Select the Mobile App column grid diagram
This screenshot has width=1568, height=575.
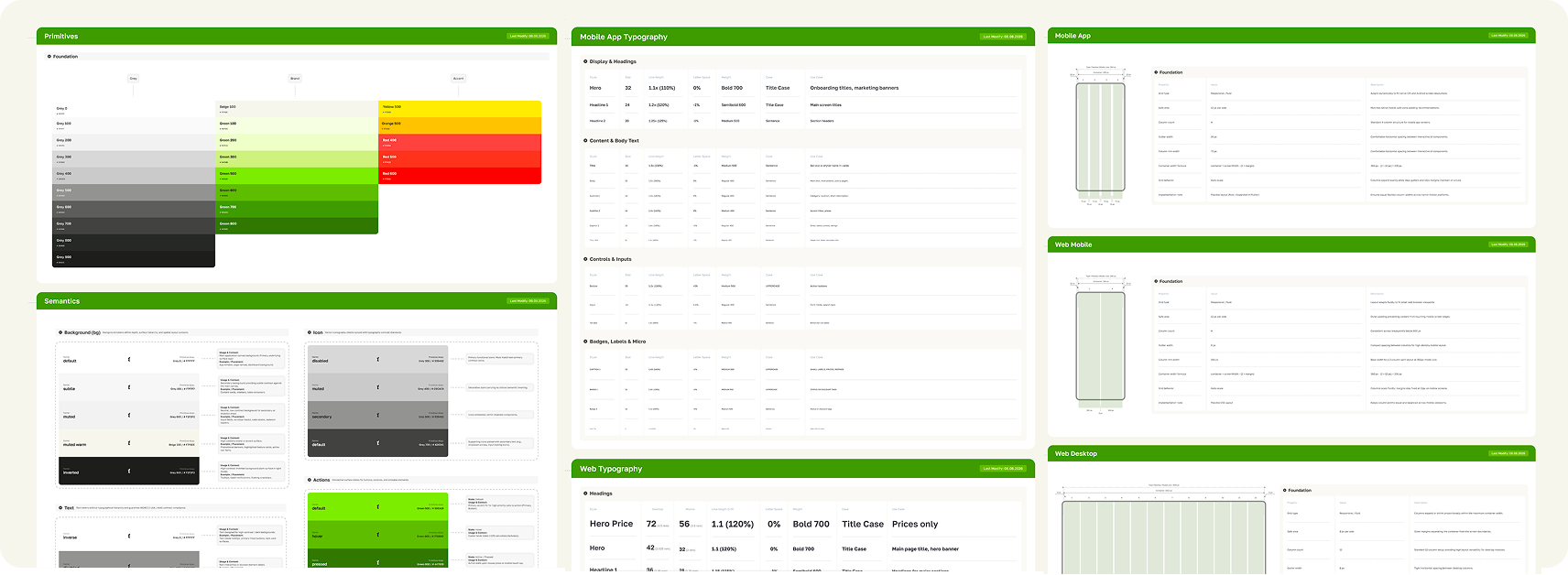pyautogui.click(x=1100, y=136)
